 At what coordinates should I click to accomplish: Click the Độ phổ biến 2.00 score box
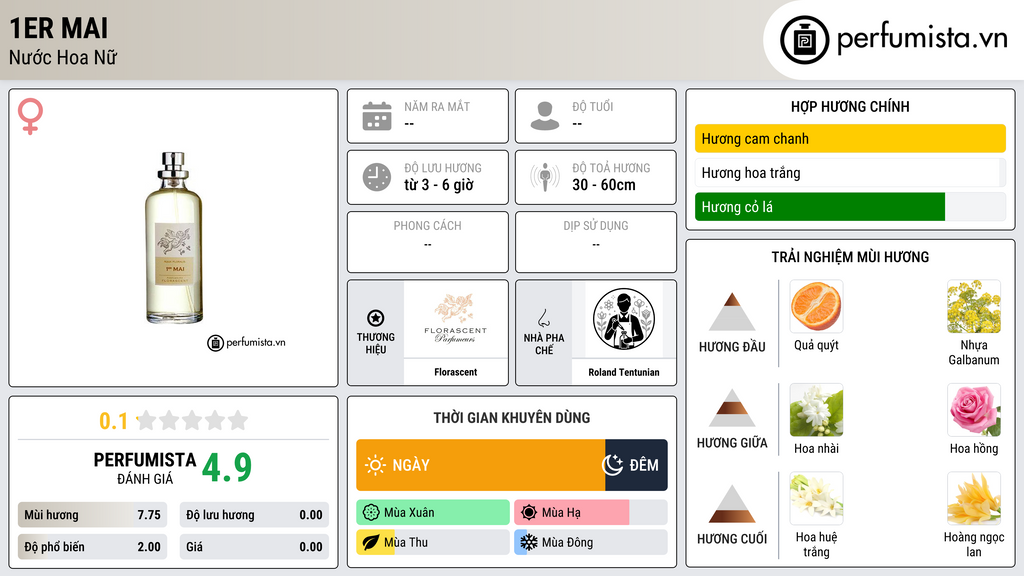pyautogui.click(x=92, y=547)
